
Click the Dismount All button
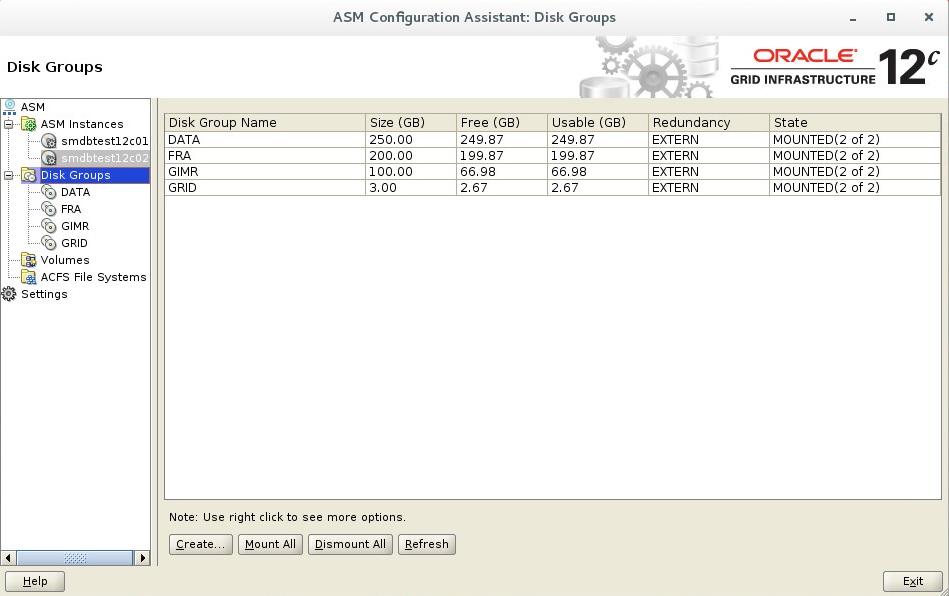click(350, 544)
